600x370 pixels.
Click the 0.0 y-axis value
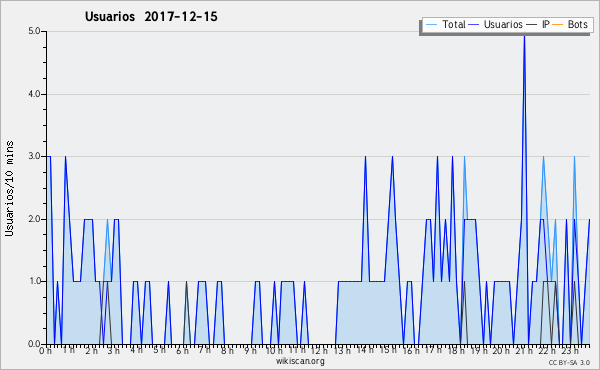coord(34,344)
